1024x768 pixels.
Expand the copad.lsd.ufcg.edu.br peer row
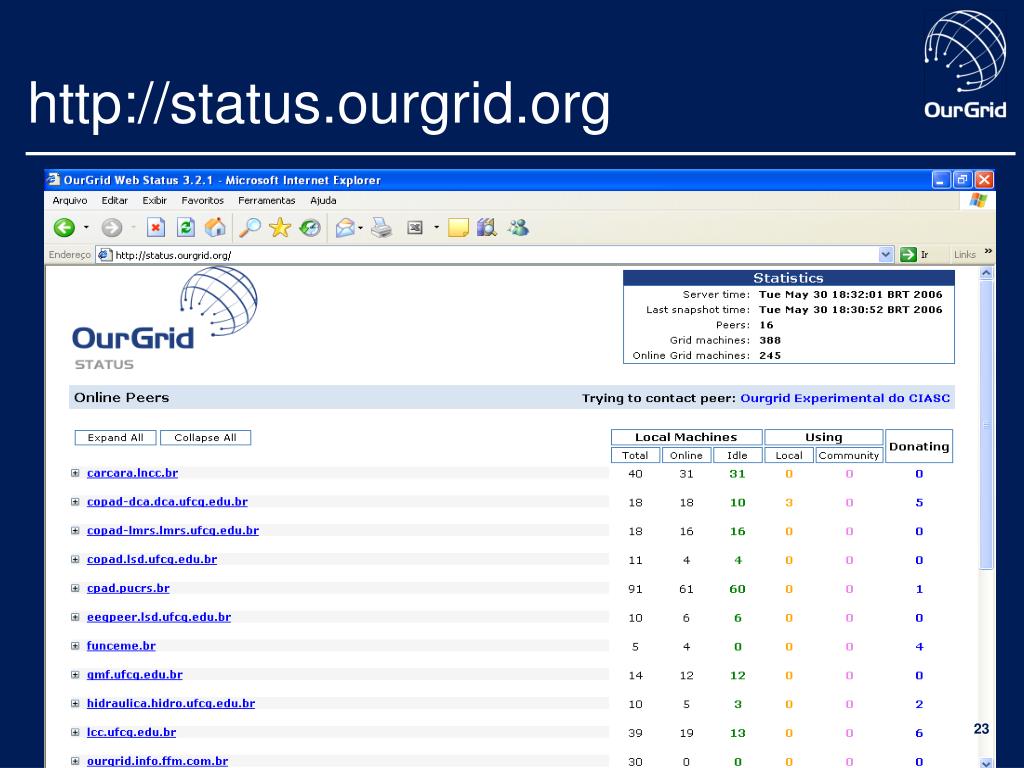pos(75,559)
